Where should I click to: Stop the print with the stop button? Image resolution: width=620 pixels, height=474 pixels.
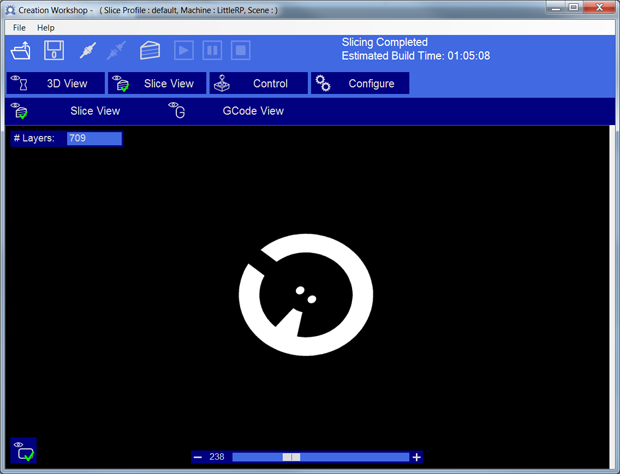[241, 51]
